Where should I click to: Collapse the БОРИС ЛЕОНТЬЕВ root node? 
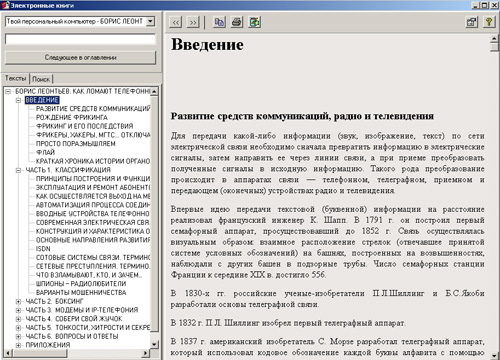point(8,91)
